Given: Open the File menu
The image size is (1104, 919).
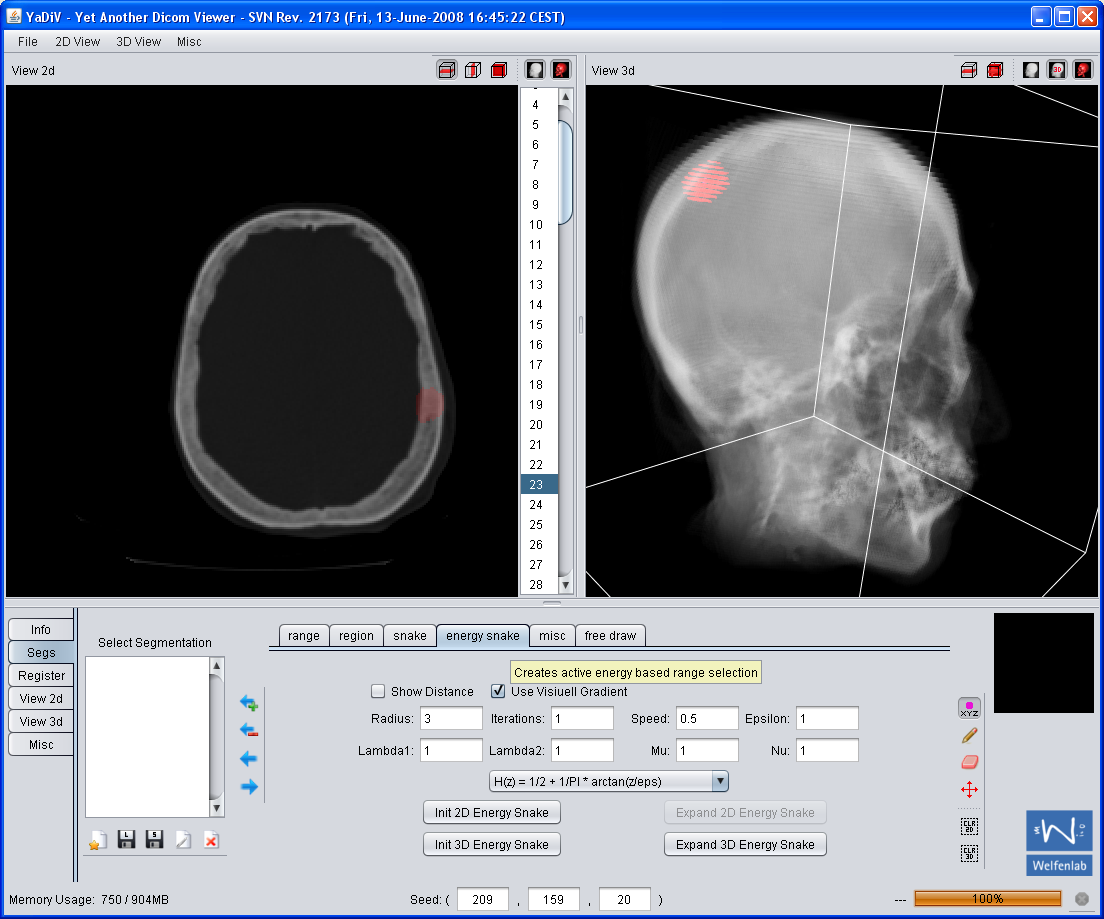Looking at the screenshot, I should (x=28, y=42).
